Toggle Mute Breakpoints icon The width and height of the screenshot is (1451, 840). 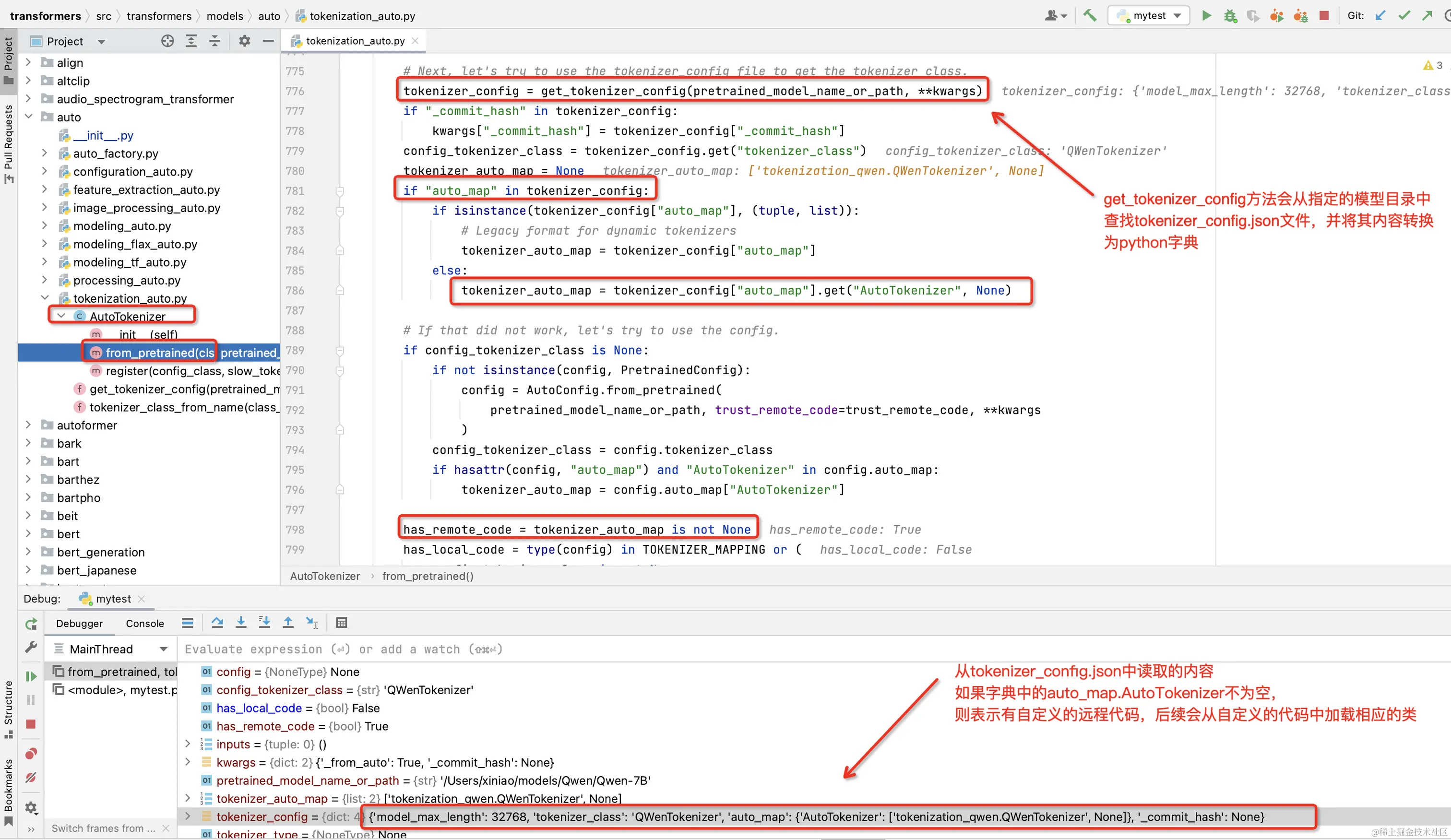[31, 777]
